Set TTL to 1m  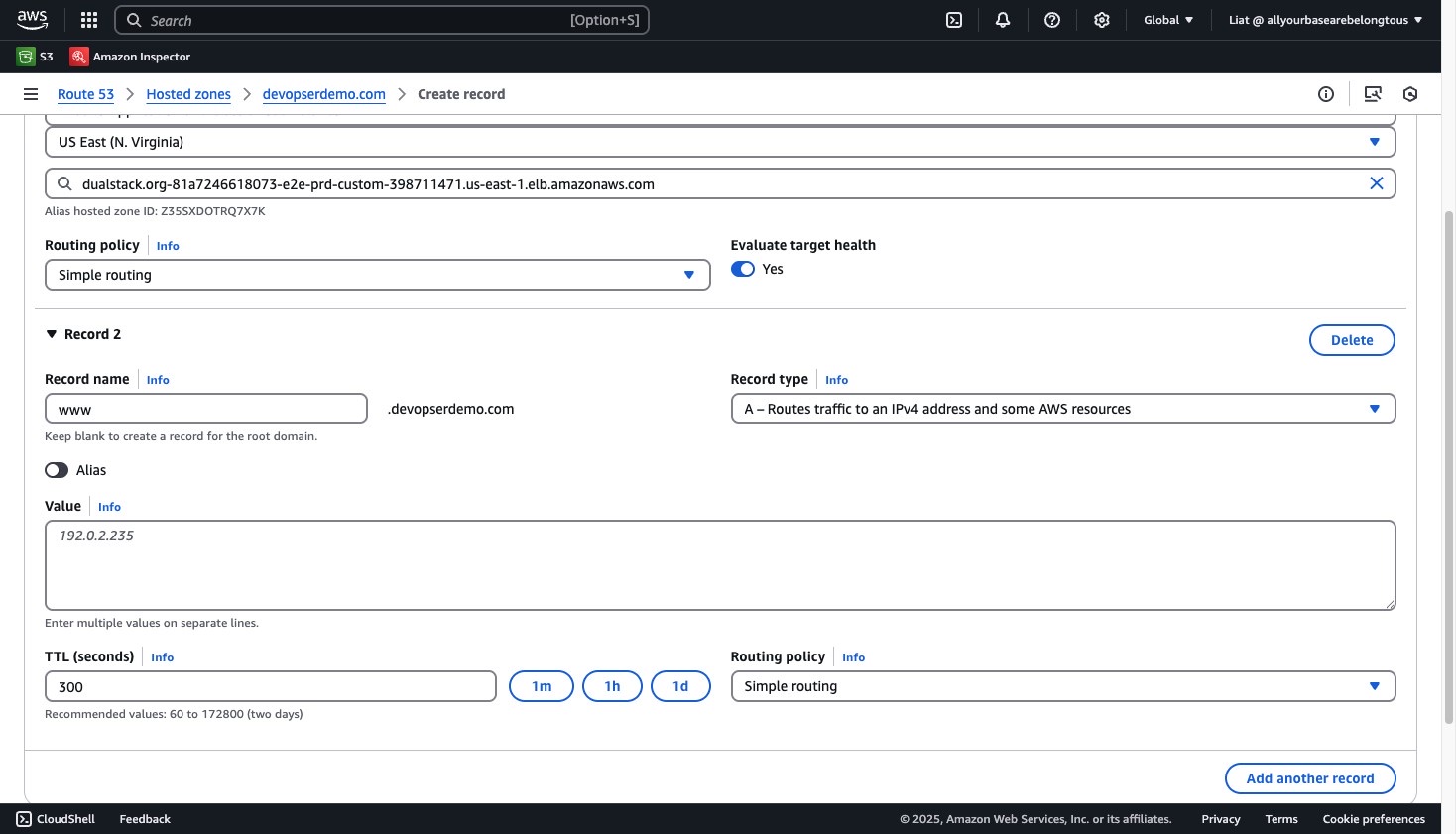pyautogui.click(x=542, y=686)
